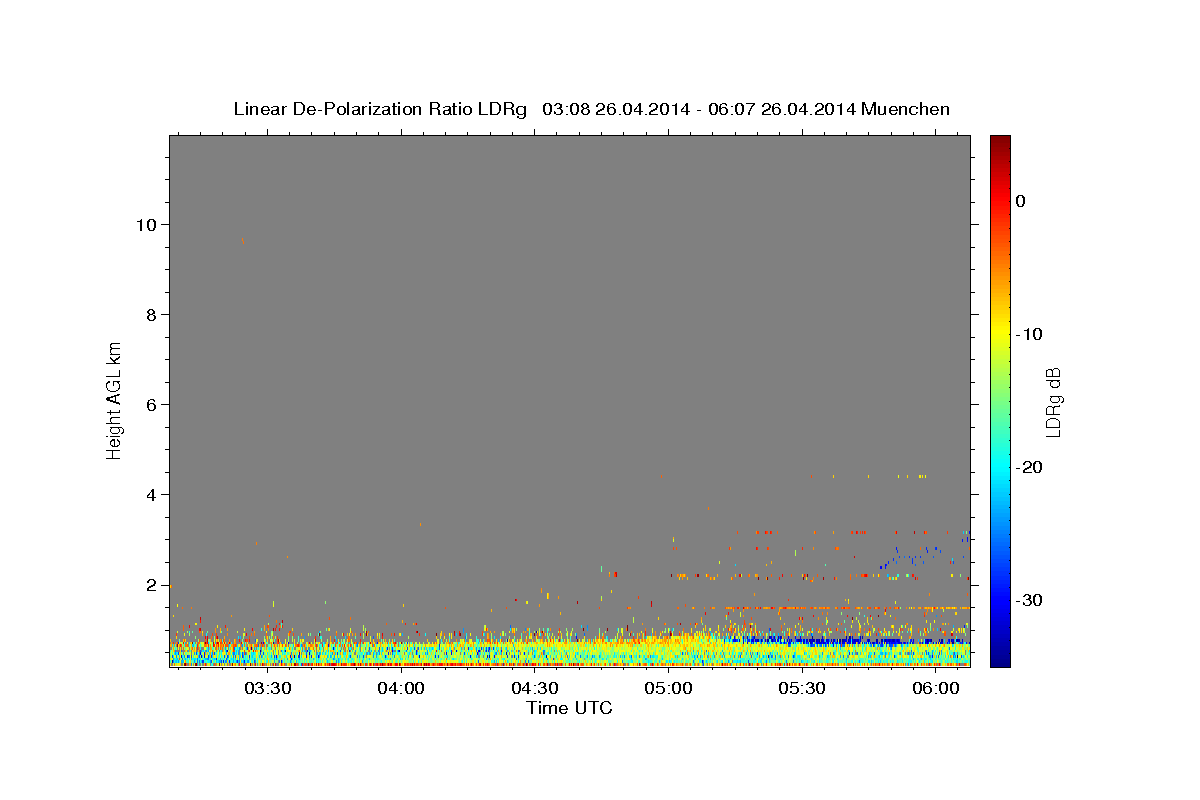Click the 'Muenchen' location text in title
1200x800 pixels.
point(907,109)
